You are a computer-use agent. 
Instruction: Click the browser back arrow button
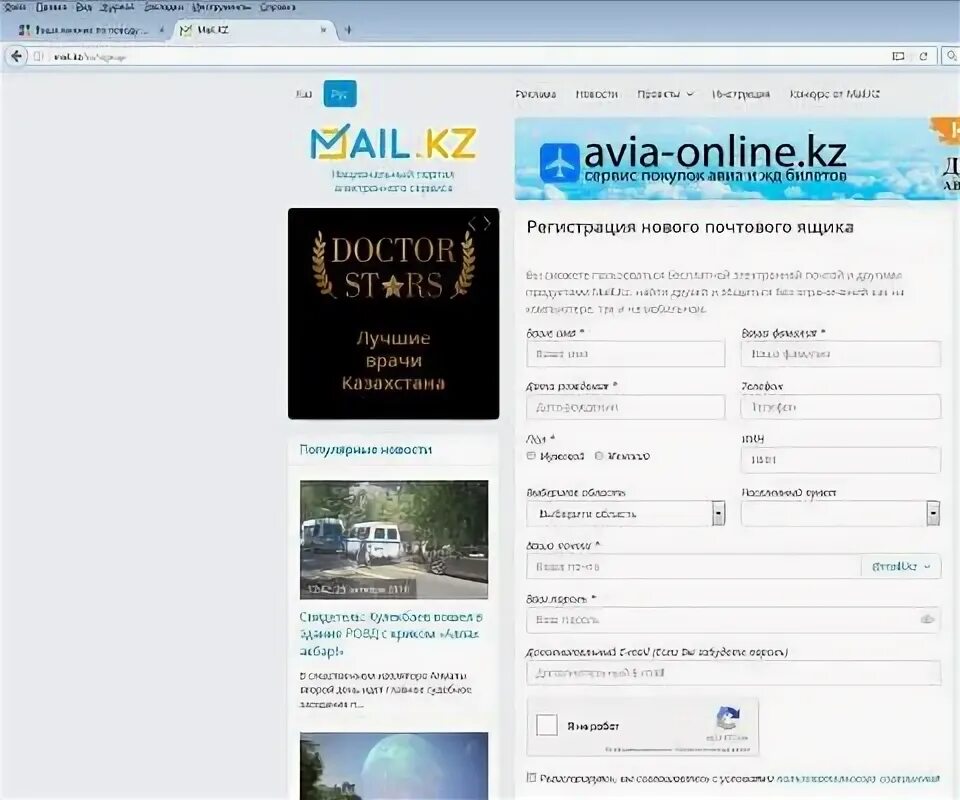click(17, 56)
